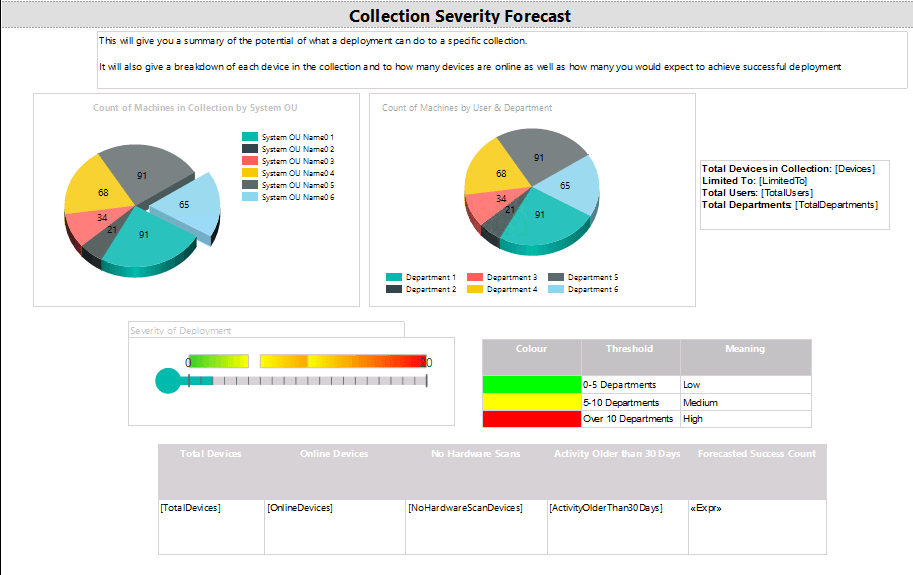The width and height of the screenshot is (913, 575).
Task: Click Department 4 yellow legend swatch
Action: click(475, 289)
